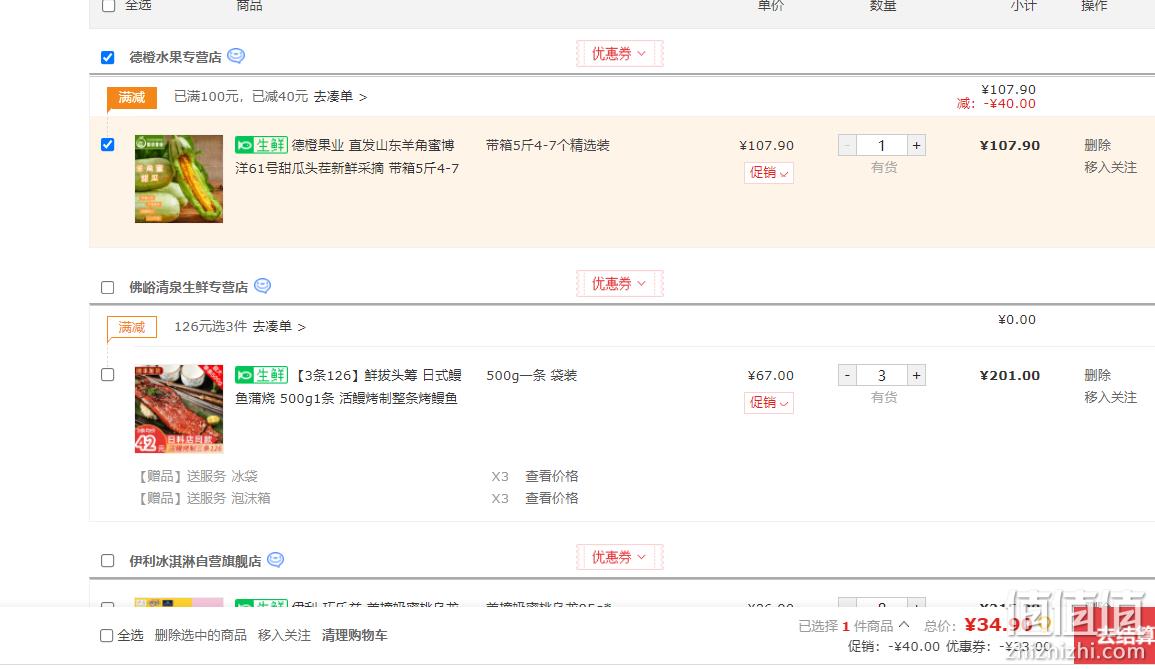Toggle the bottom bar 全选 checkbox
The height and width of the screenshot is (669, 1155).
107,635
